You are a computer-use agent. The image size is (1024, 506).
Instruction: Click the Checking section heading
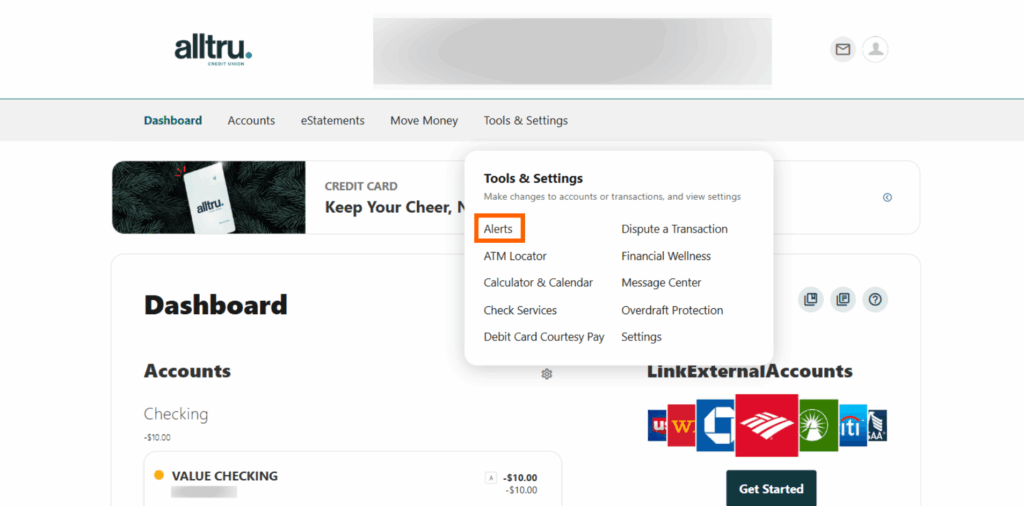176,414
